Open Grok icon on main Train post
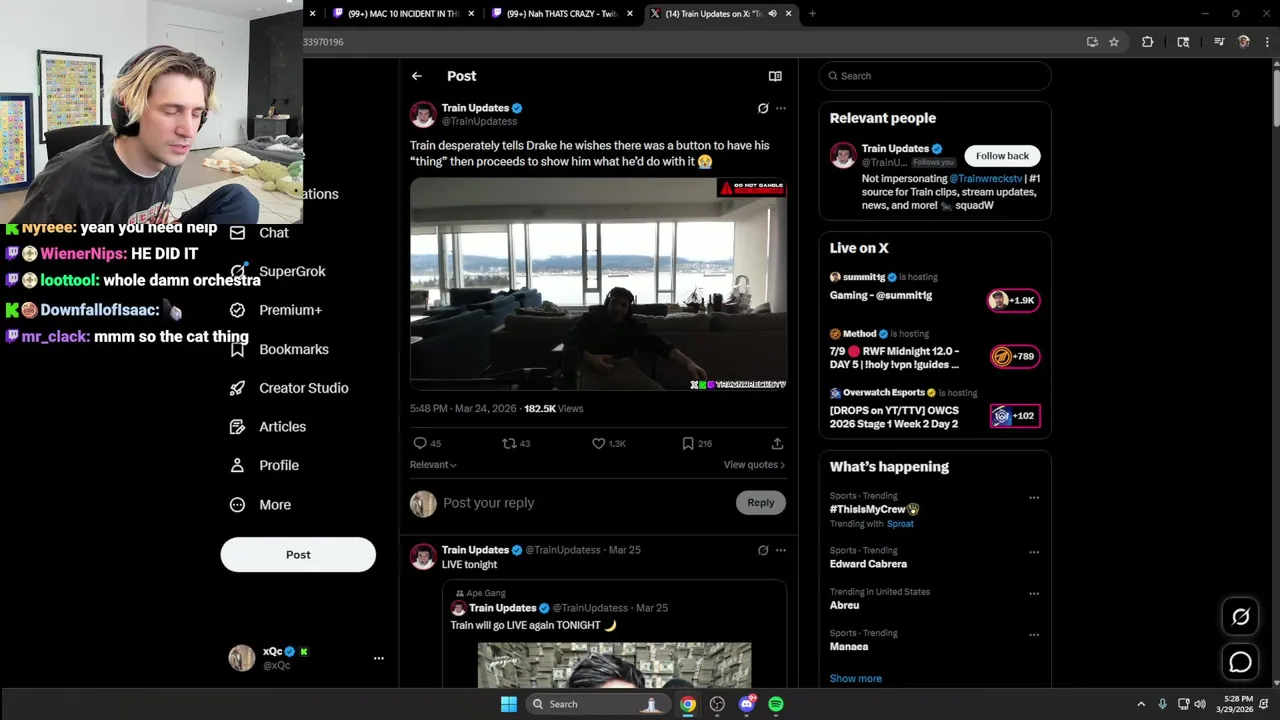The width and height of the screenshot is (1280, 720). 763,108
